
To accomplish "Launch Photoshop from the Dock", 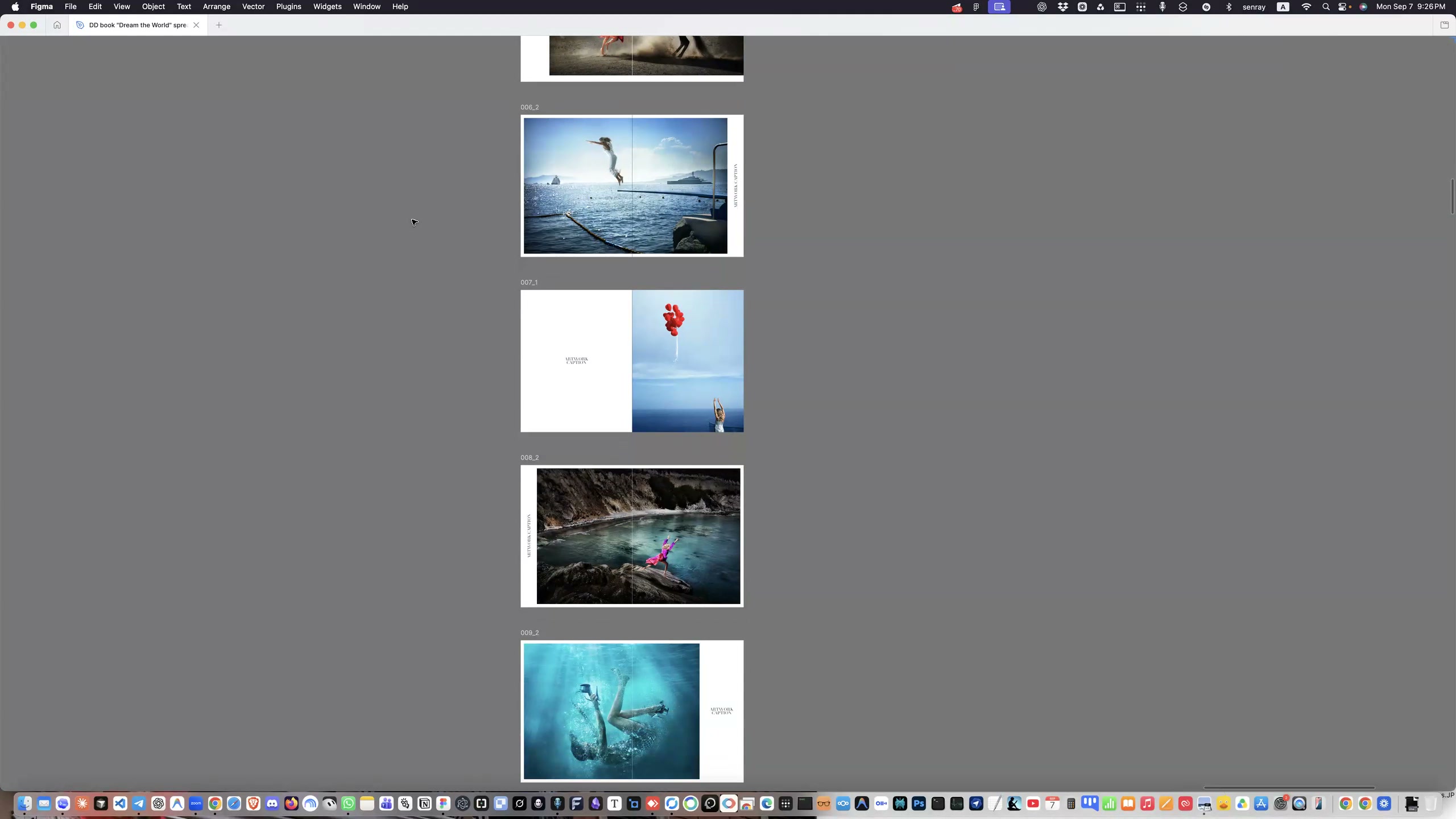I will click(919, 804).
